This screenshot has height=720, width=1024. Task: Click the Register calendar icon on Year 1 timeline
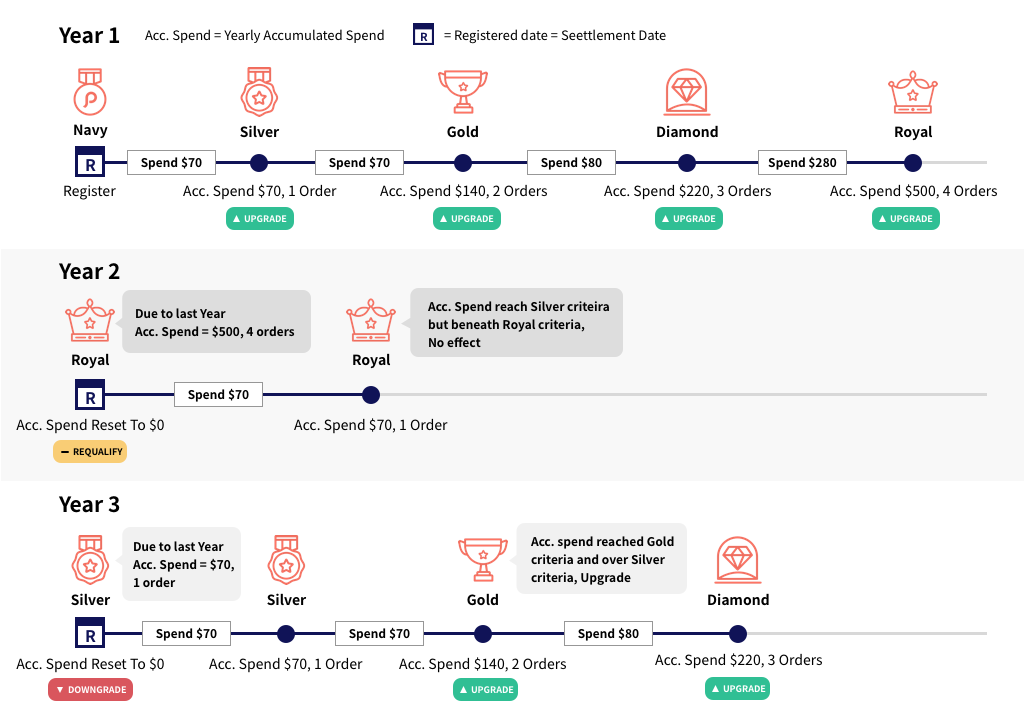90,162
